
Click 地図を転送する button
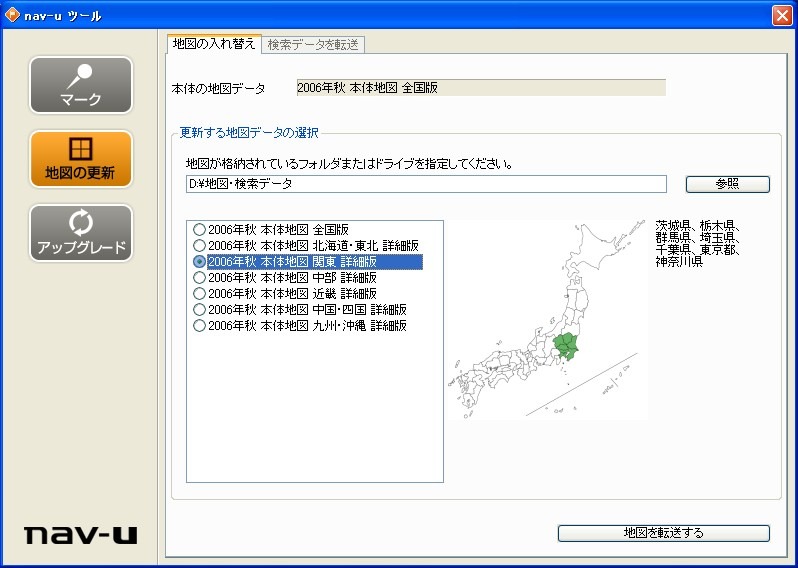click(x=664, y=533)
